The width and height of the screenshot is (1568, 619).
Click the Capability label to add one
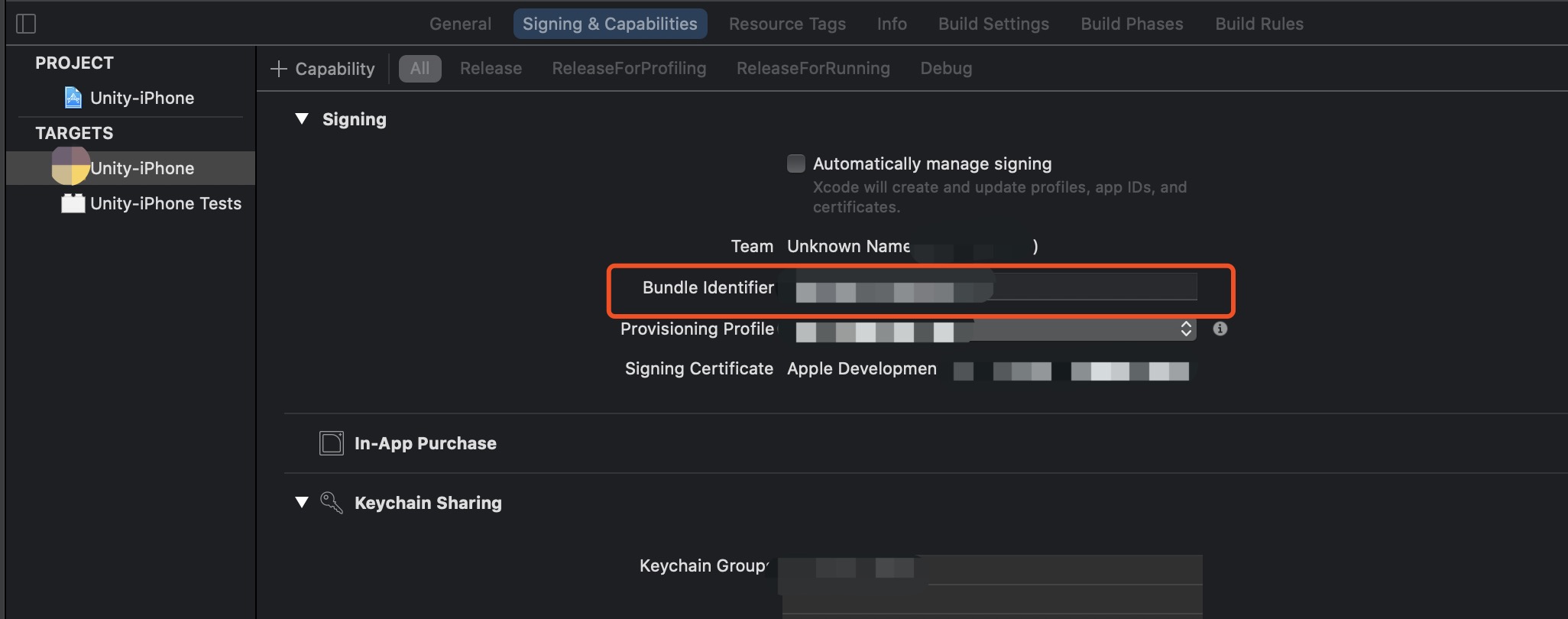tap(335, 69)
